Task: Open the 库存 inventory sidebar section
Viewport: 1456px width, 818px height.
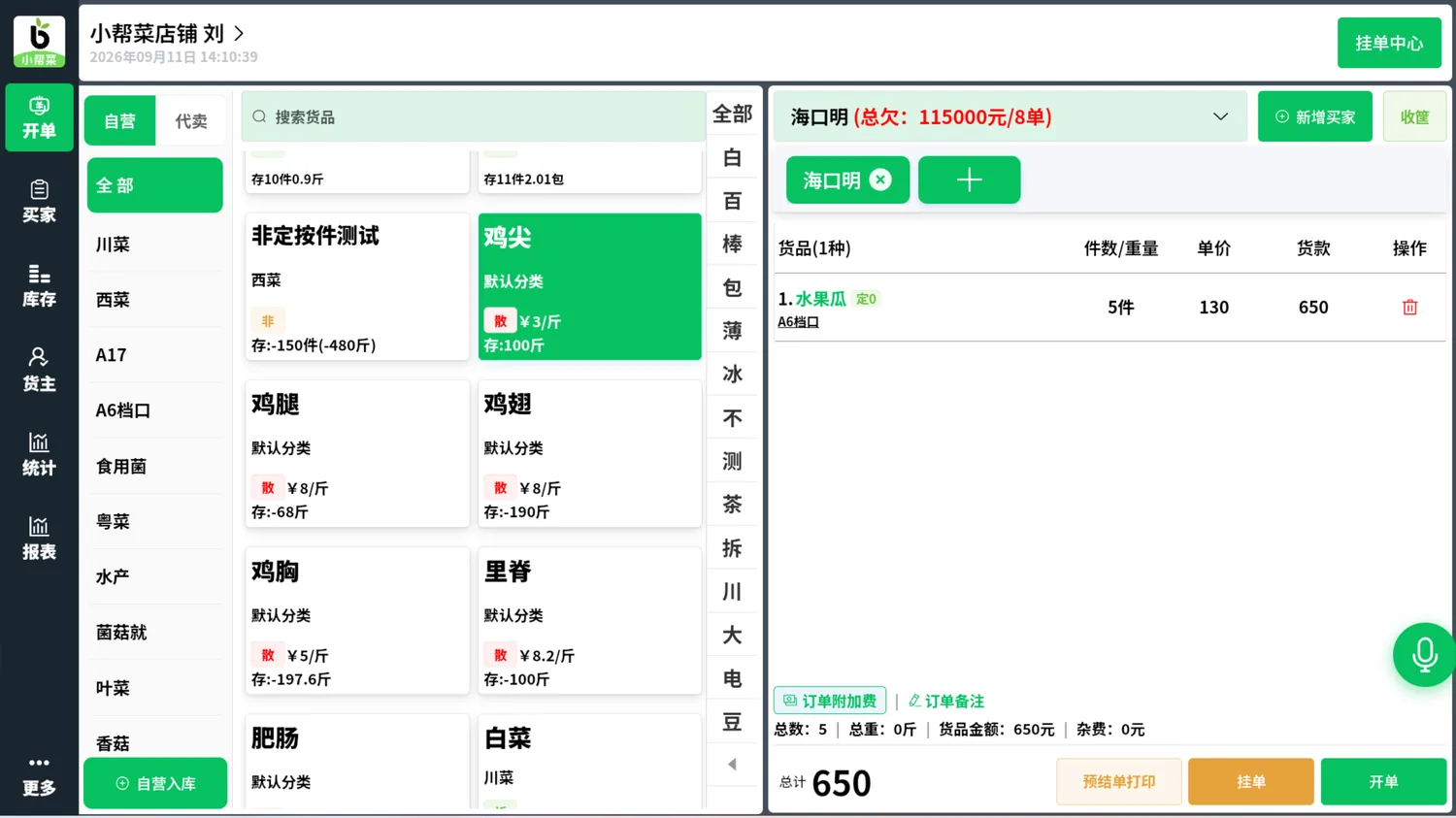Action: coord(39,286)
